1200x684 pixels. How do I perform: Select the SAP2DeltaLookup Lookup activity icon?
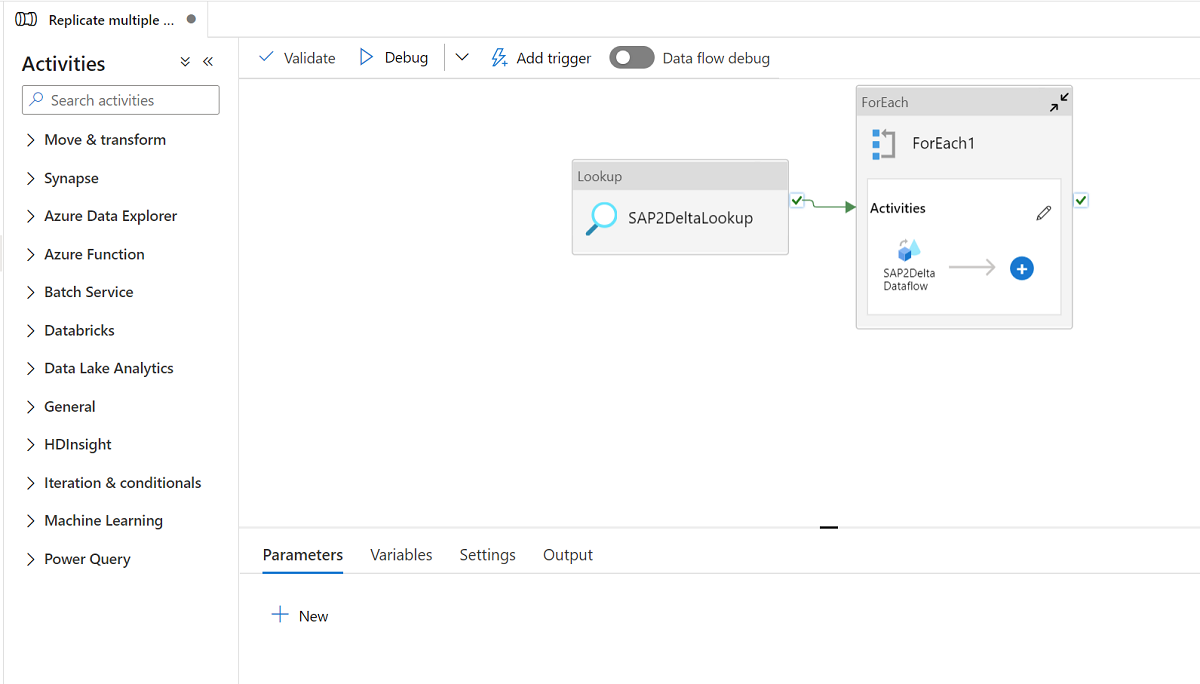600,218
